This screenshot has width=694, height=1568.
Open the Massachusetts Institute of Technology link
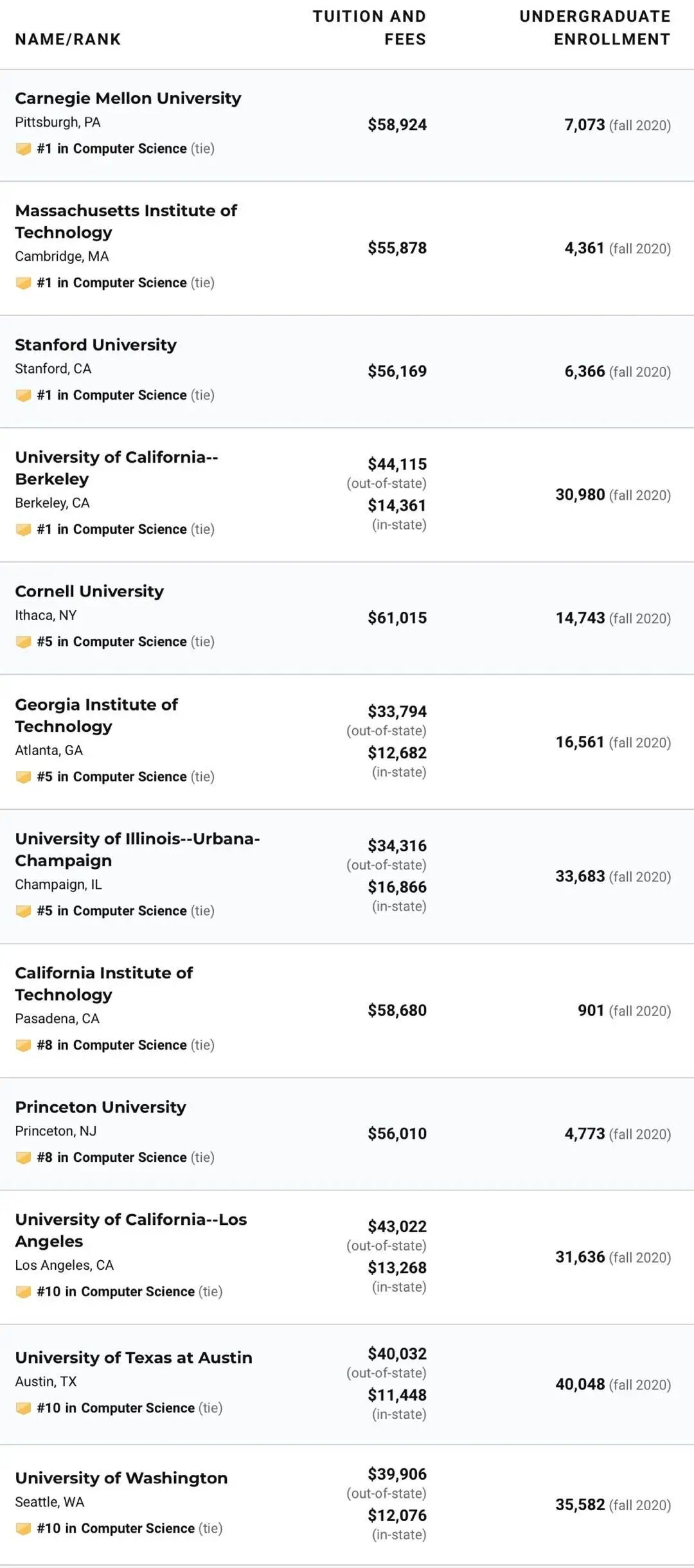(x=126, y=221)
